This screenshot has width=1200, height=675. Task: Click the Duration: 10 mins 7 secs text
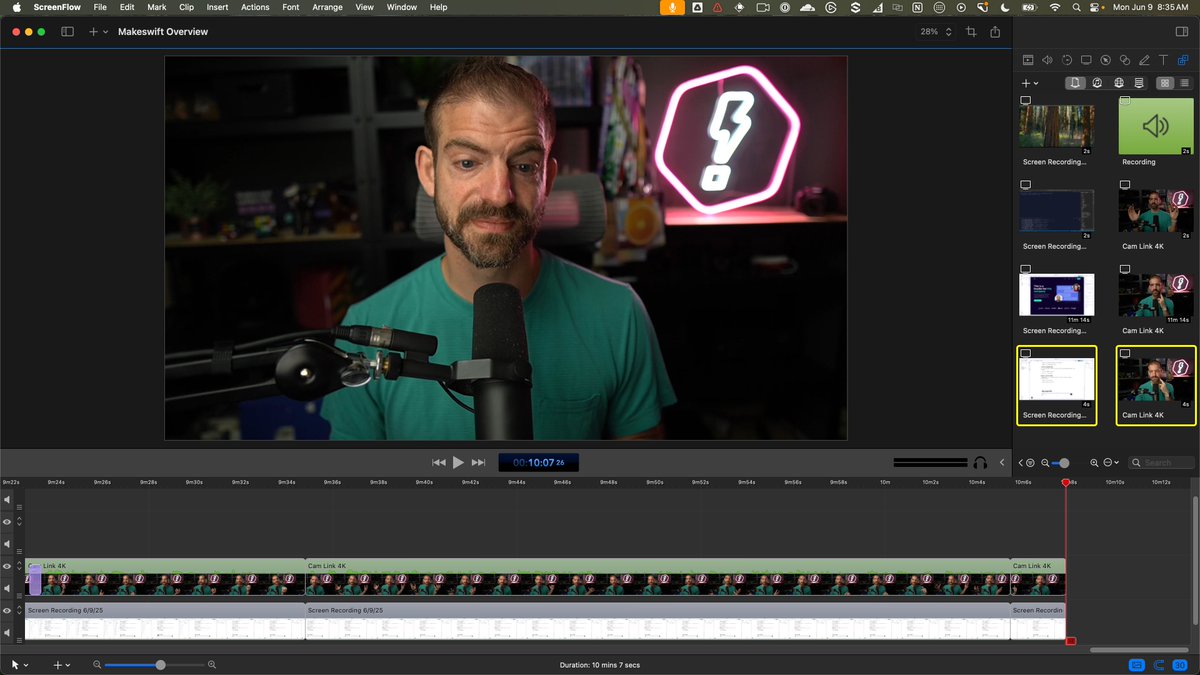click(600, 664)
